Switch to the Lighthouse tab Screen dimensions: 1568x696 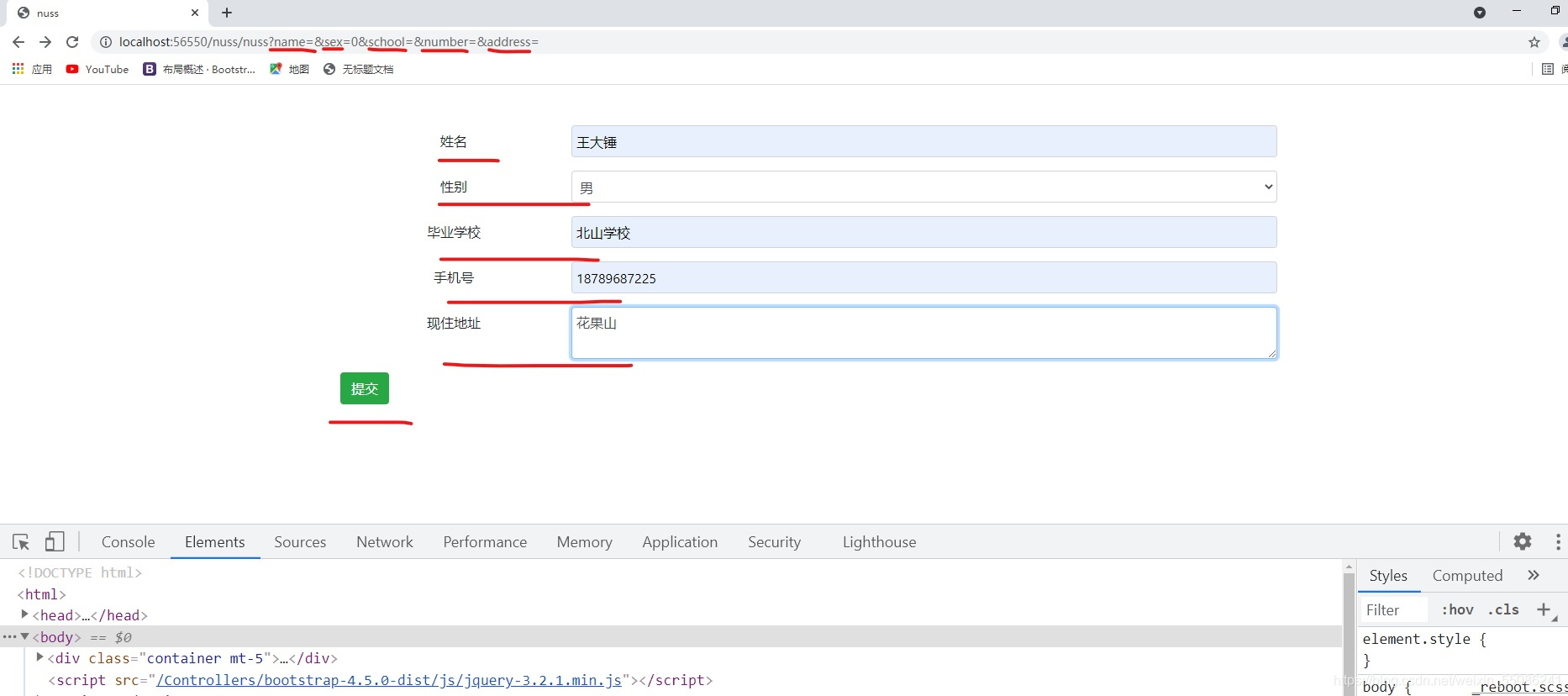point(880,542)
